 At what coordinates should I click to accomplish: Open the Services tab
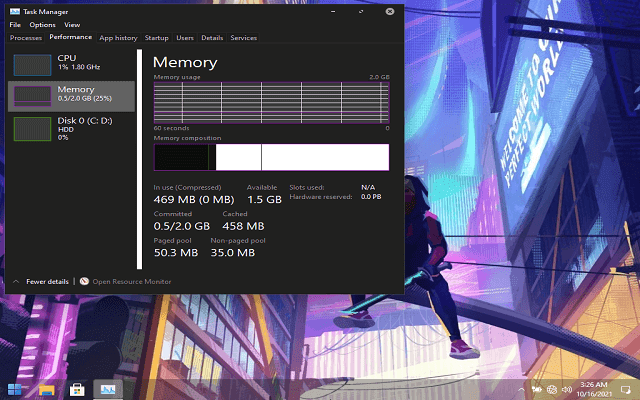[x=244, y=38]
